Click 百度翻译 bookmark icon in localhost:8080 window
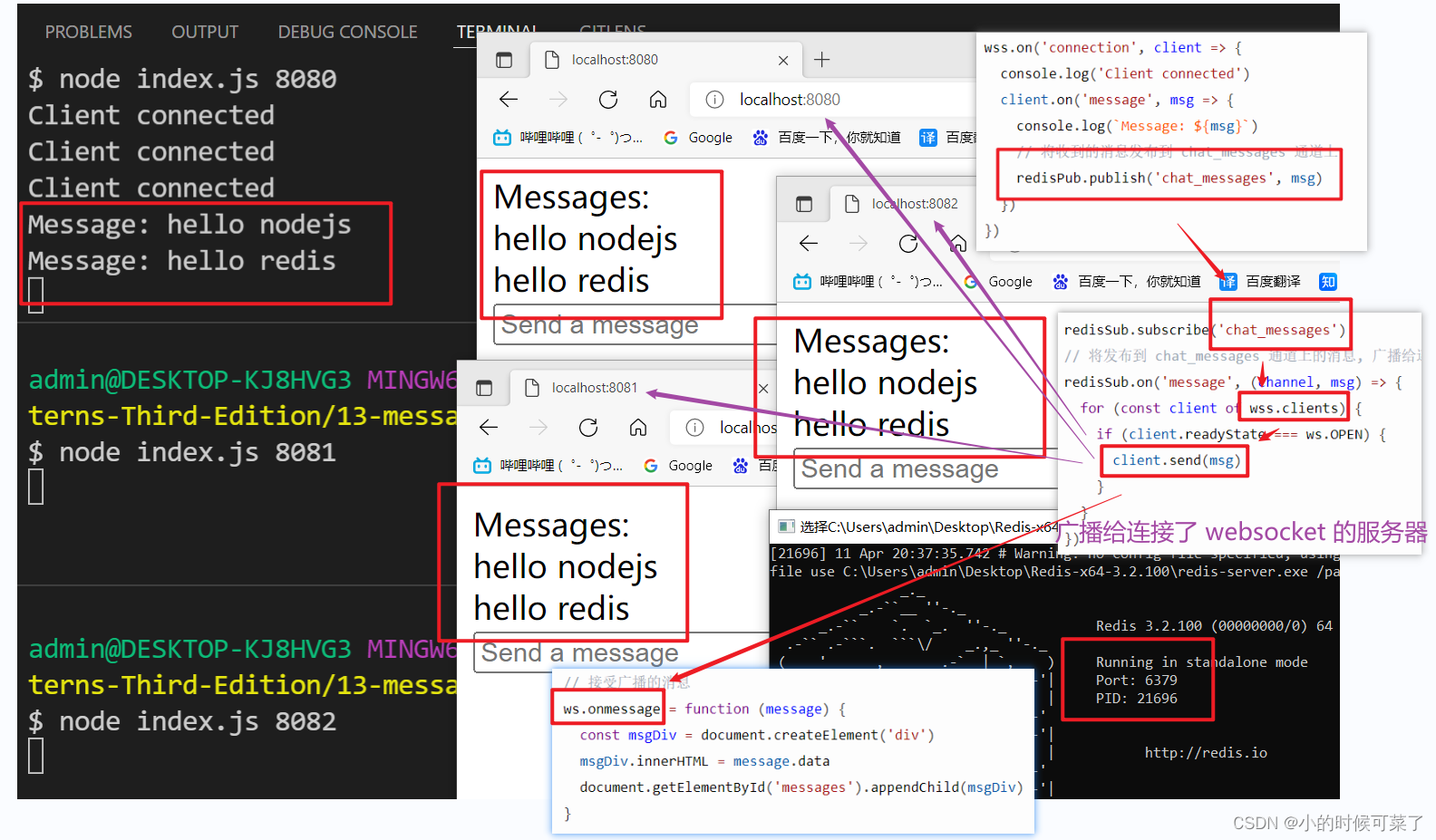The image size is (1436, 840). point(928,138)
